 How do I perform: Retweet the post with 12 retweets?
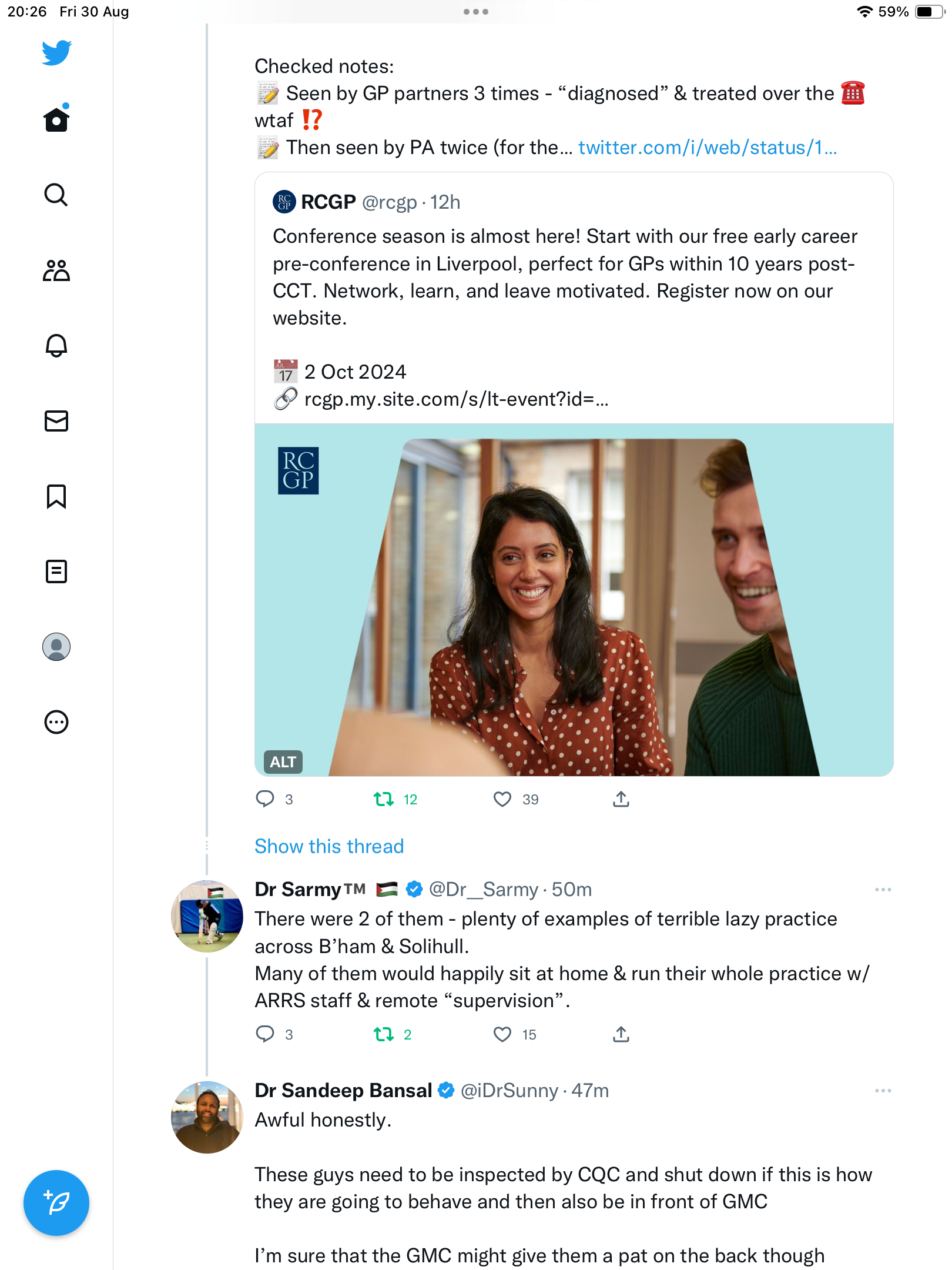[384, 799]
